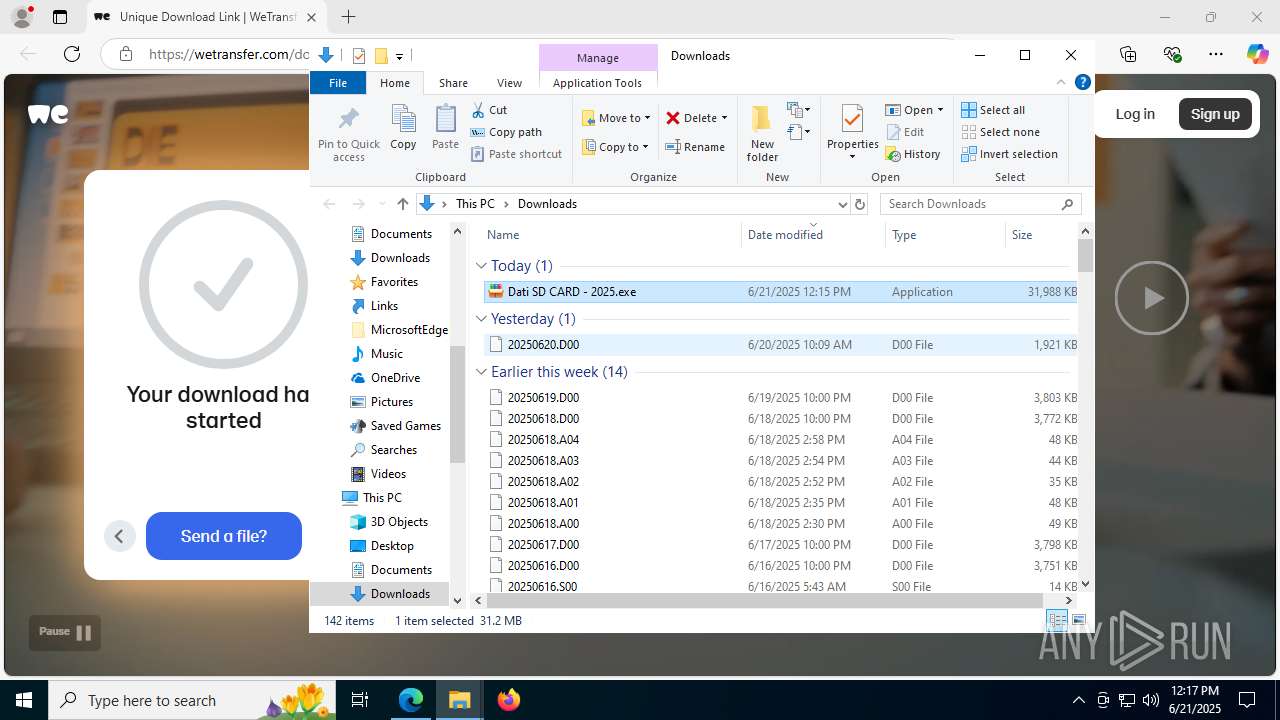Click Log in on WeTransfer
The width and height of the screenshot is (1280, 720).
click(x=1135, y=114)
